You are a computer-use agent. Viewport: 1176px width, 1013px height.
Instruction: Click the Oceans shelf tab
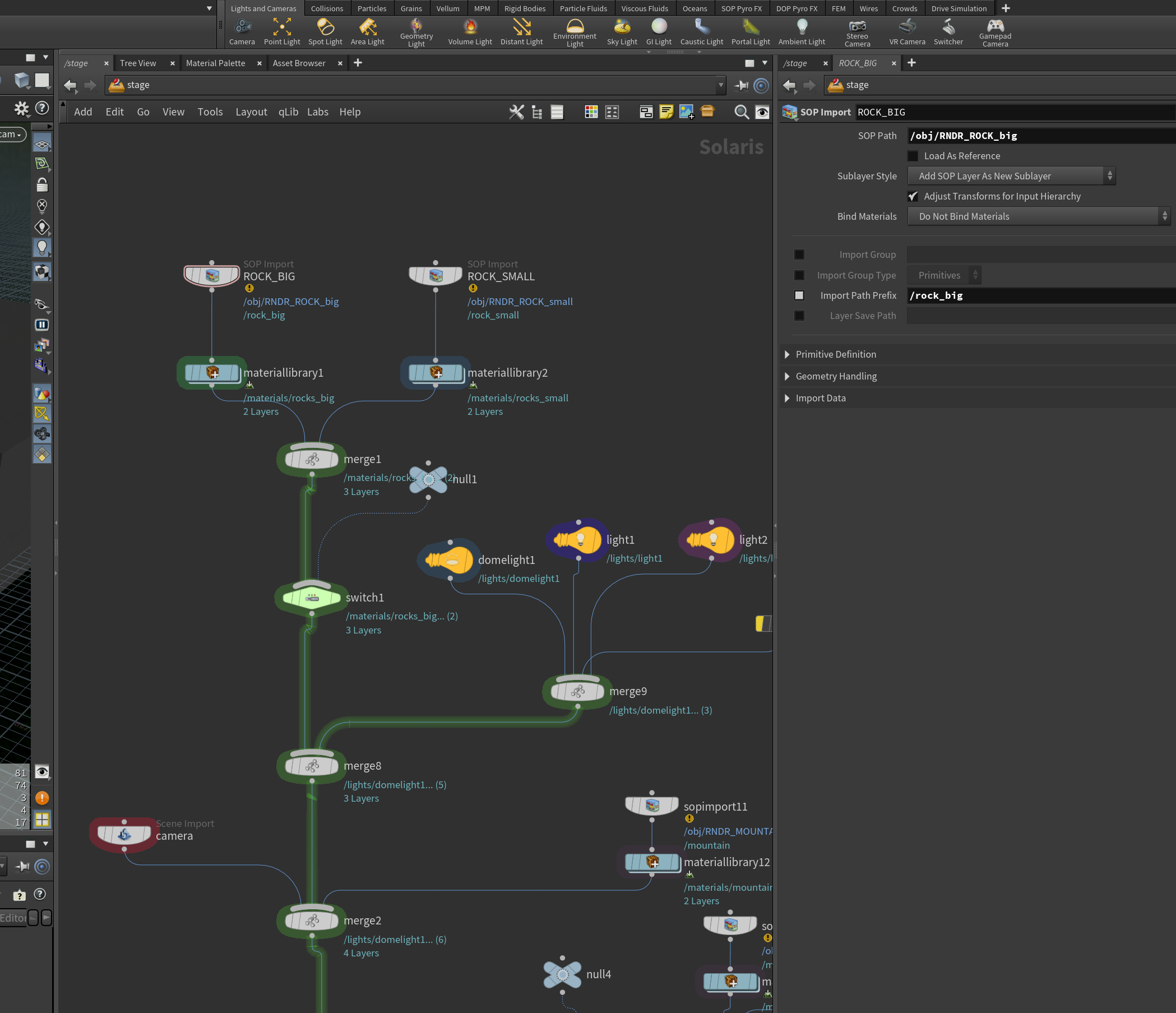pyautogui.click(x=695, y=8)
